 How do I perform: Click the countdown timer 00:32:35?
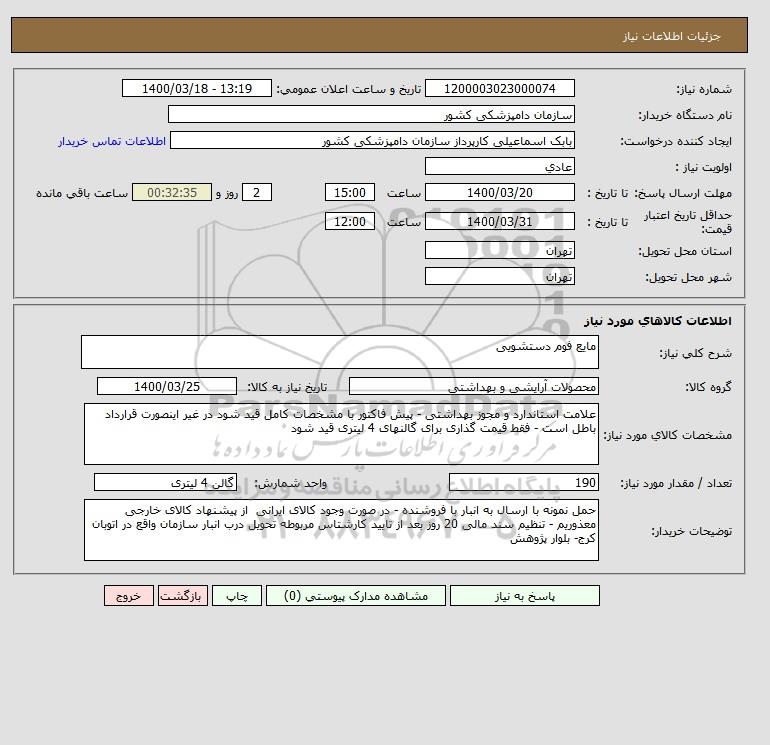[172, 193]
